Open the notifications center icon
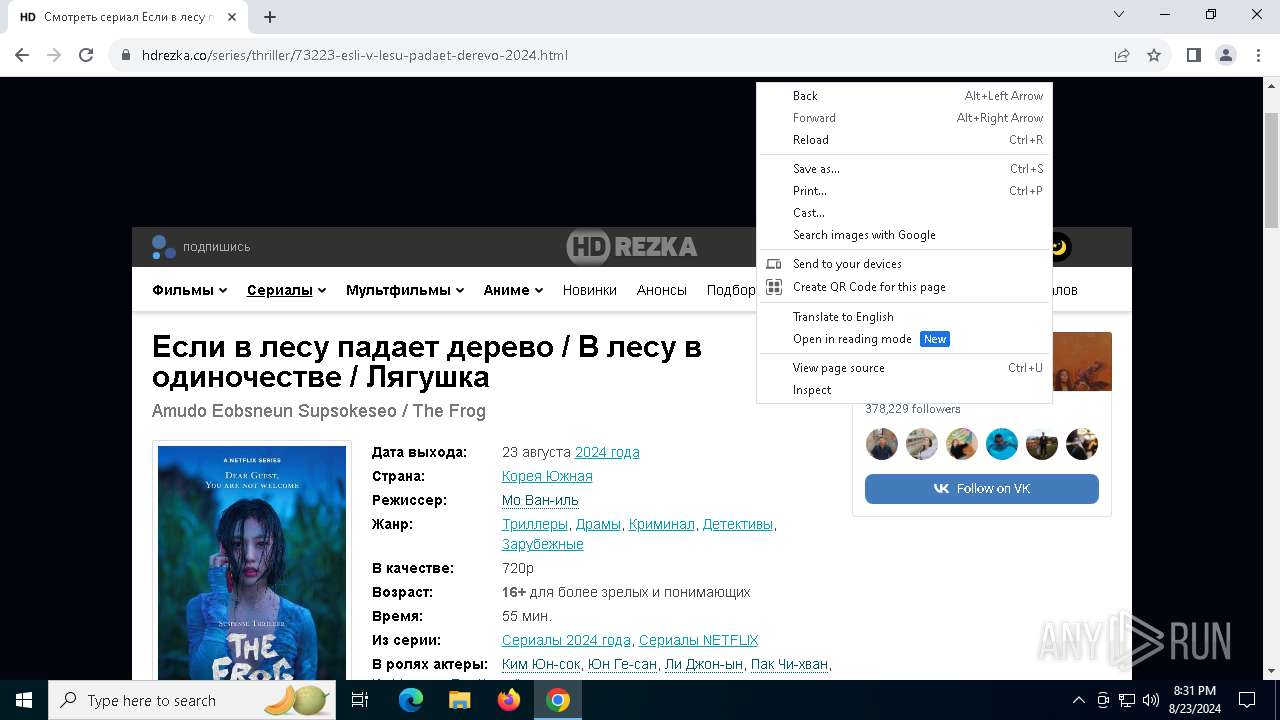This screenshot has width=1280, height=720. point(1247,700)
